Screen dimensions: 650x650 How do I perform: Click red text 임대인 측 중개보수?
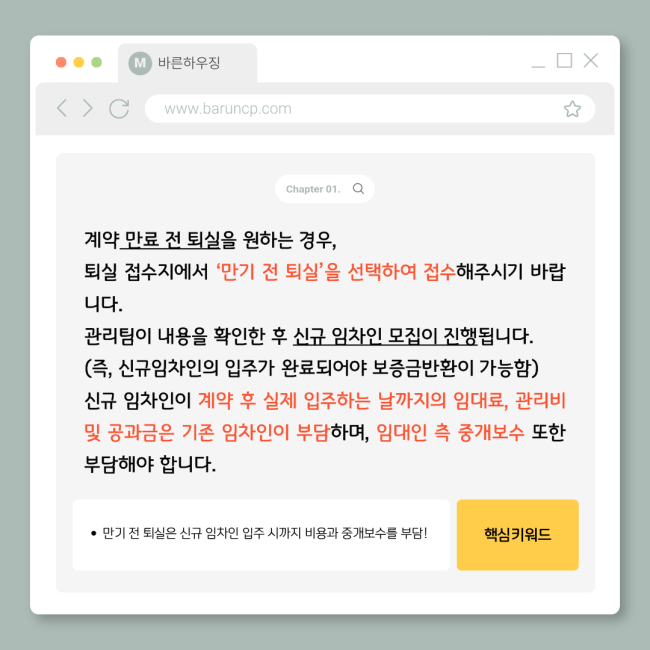click(x=450, y=432)
